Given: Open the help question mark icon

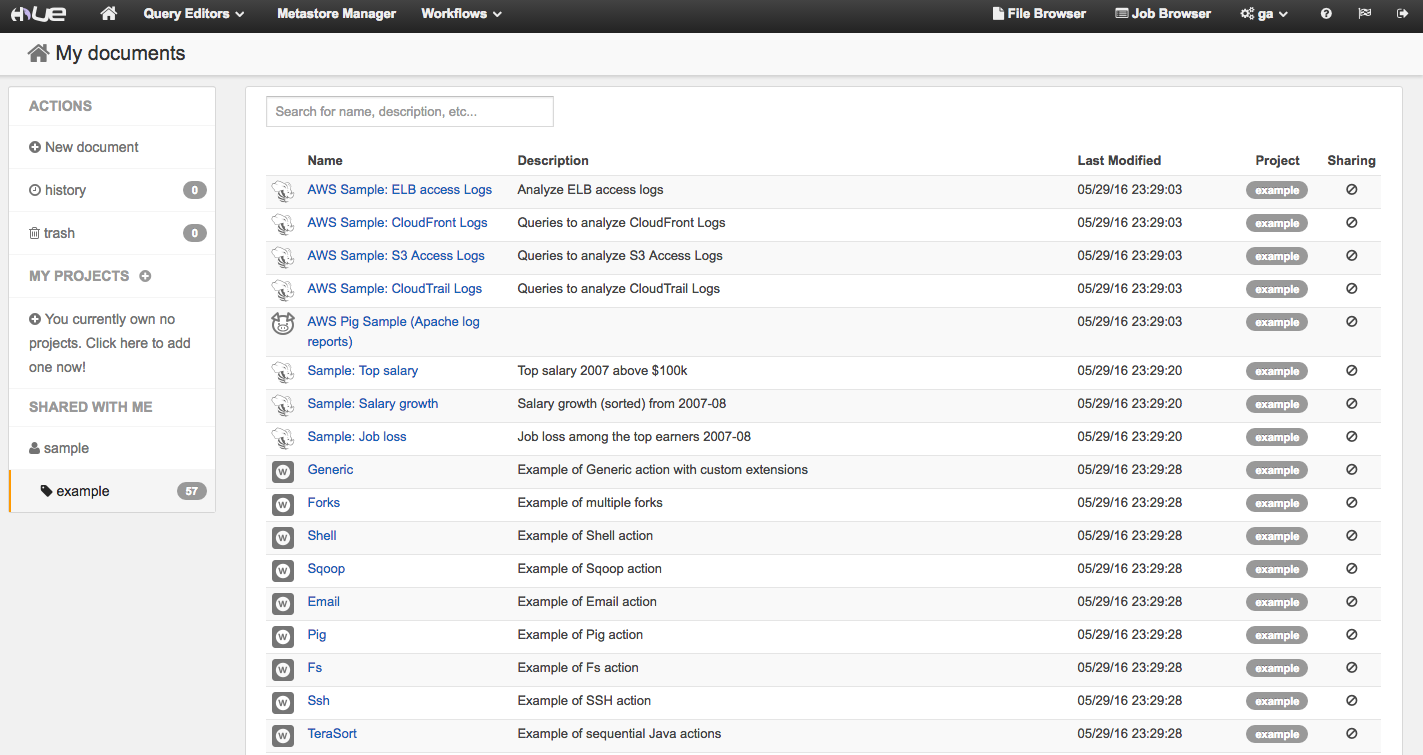Looking at the screenshot, I should pyautogui.click(x=1326, y=14).
